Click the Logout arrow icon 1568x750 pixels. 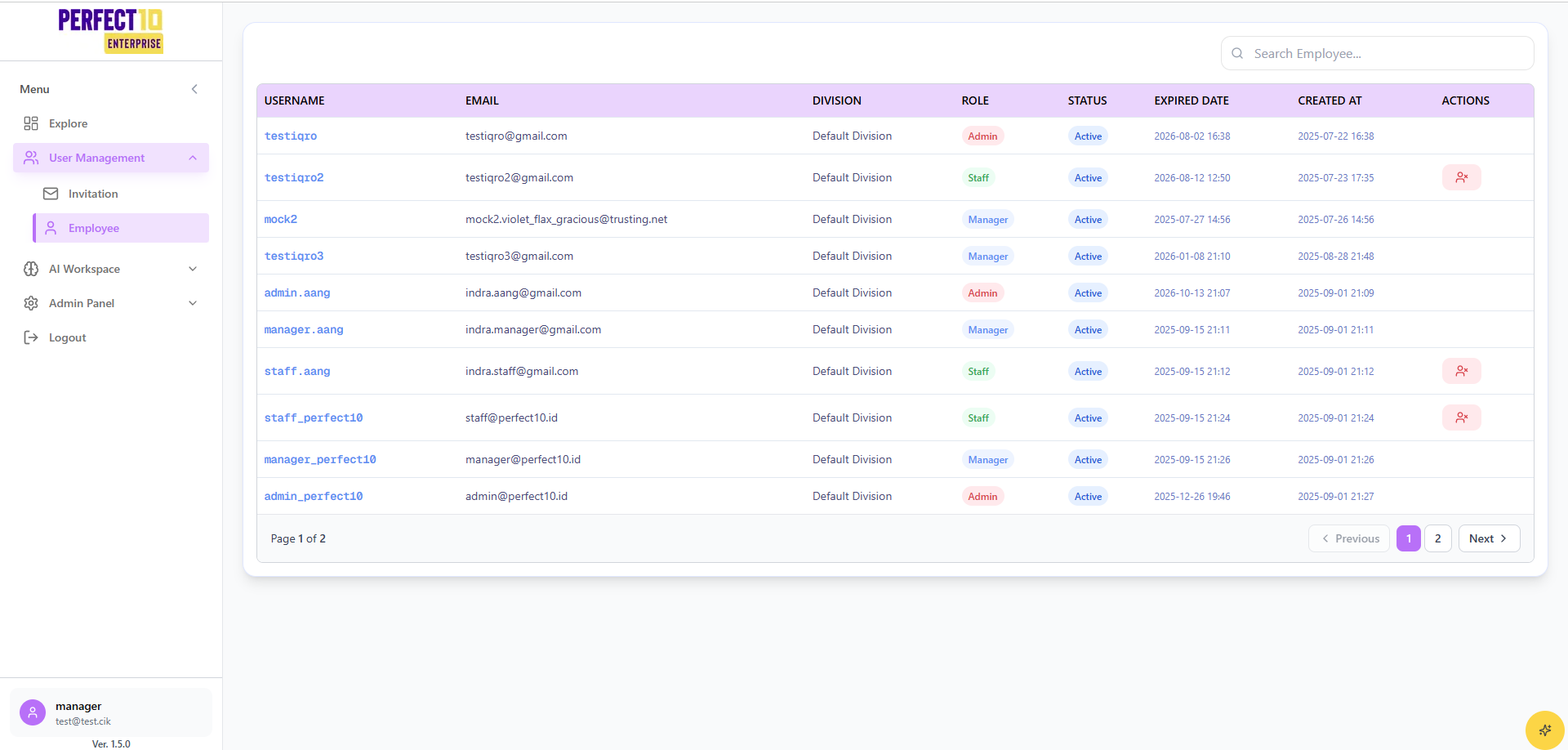coord(31,337)
